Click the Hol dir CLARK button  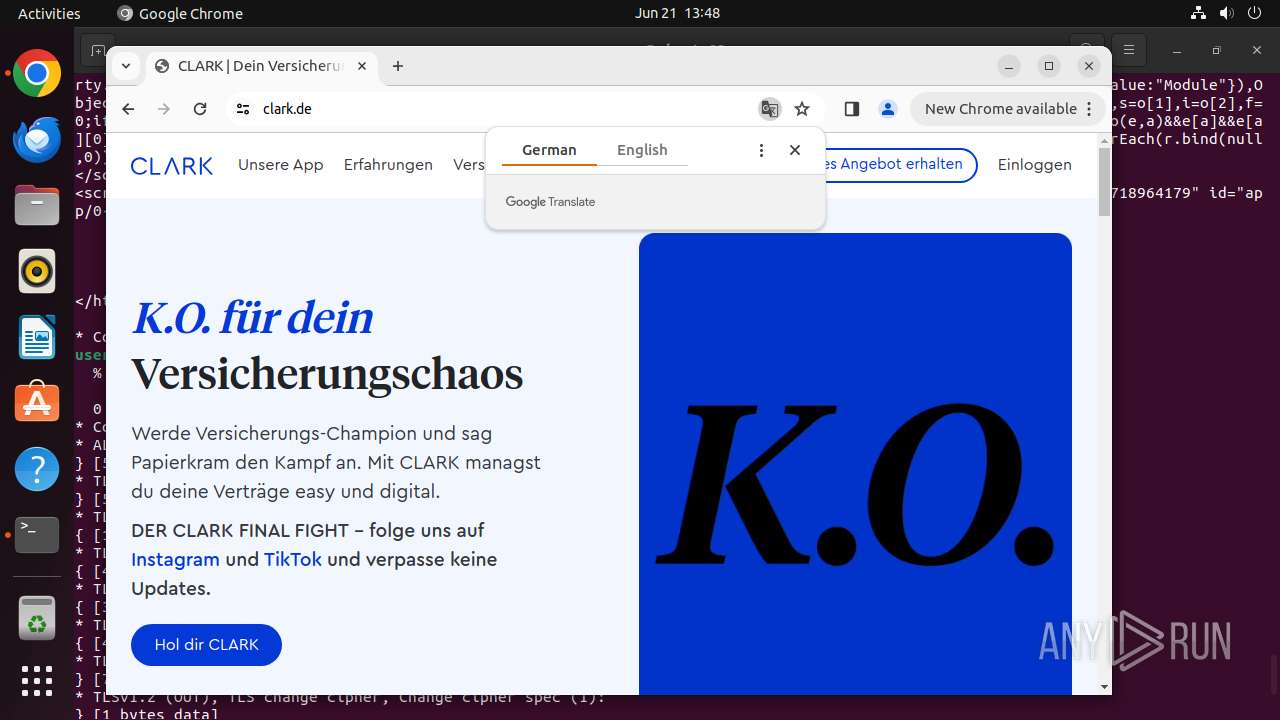(207, 645)
